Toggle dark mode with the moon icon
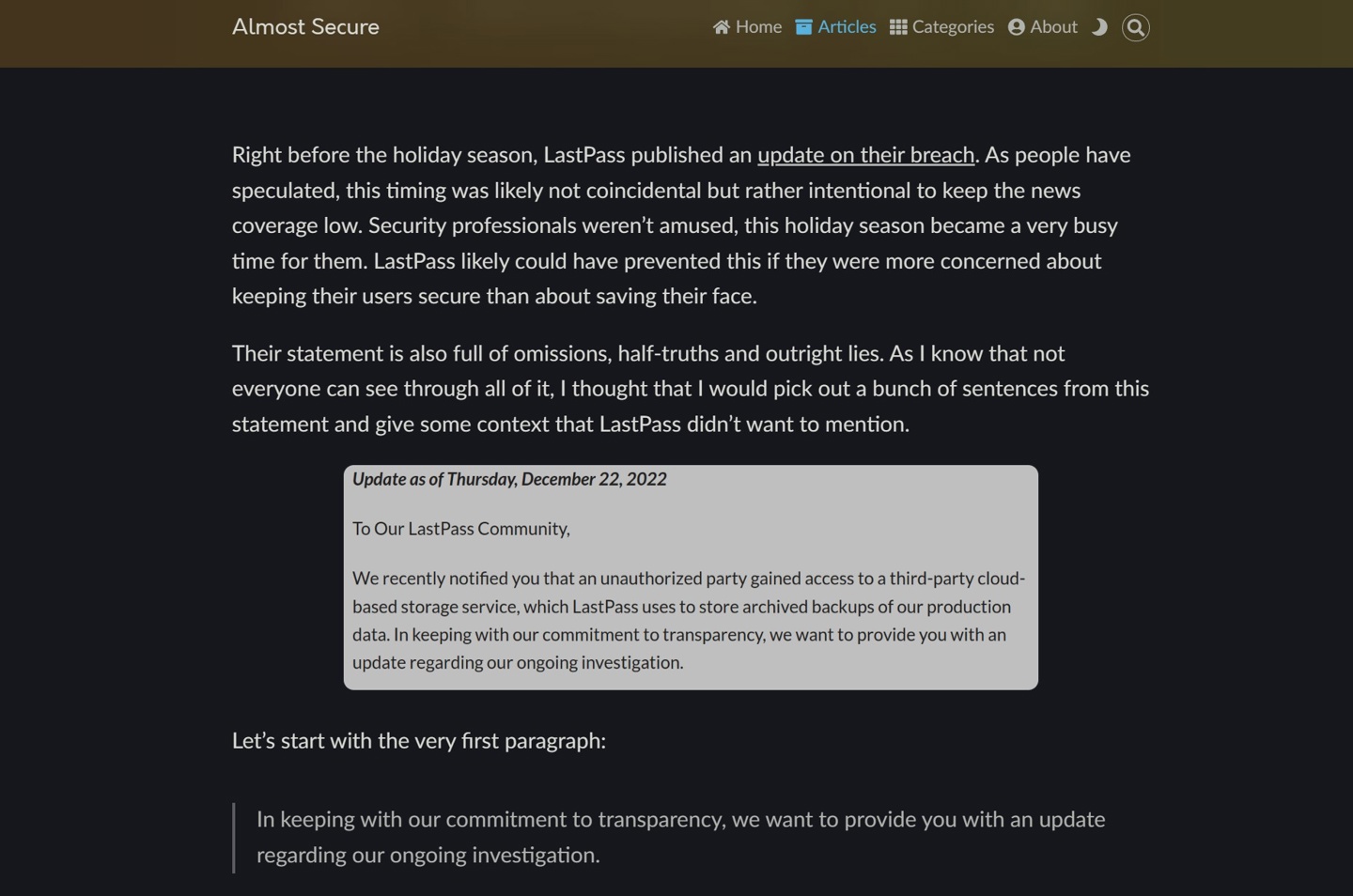The width and height of the screenshot is (1353, 896). (x=1099, y=27)
